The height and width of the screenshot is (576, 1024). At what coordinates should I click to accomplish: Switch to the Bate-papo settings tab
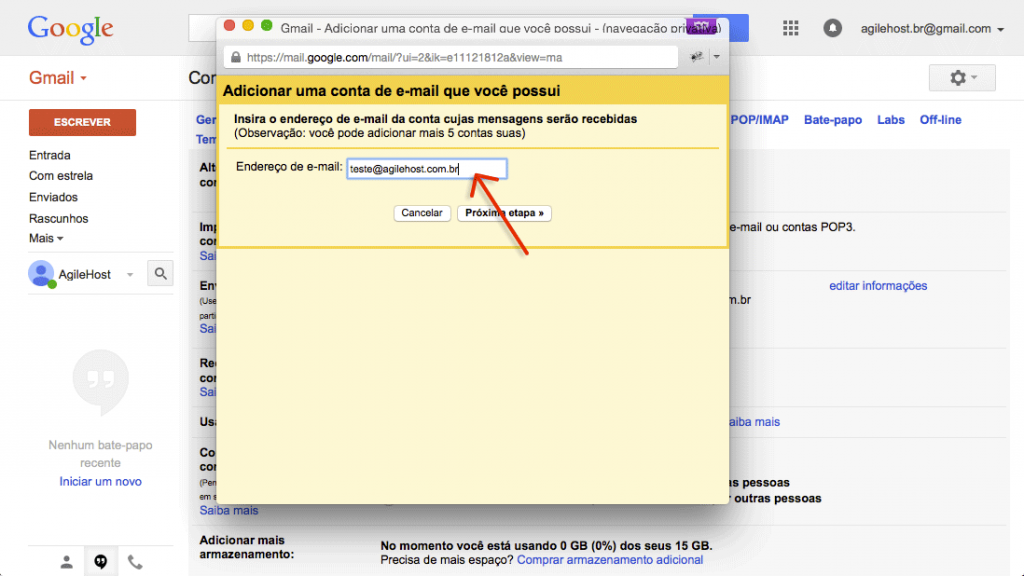[x=833, y=120]
